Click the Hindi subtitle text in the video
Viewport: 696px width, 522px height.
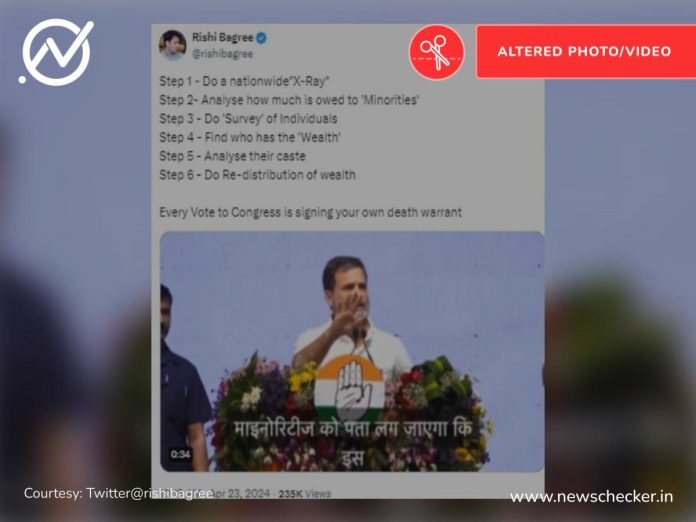pyautogui.click(x=352, y=442)
